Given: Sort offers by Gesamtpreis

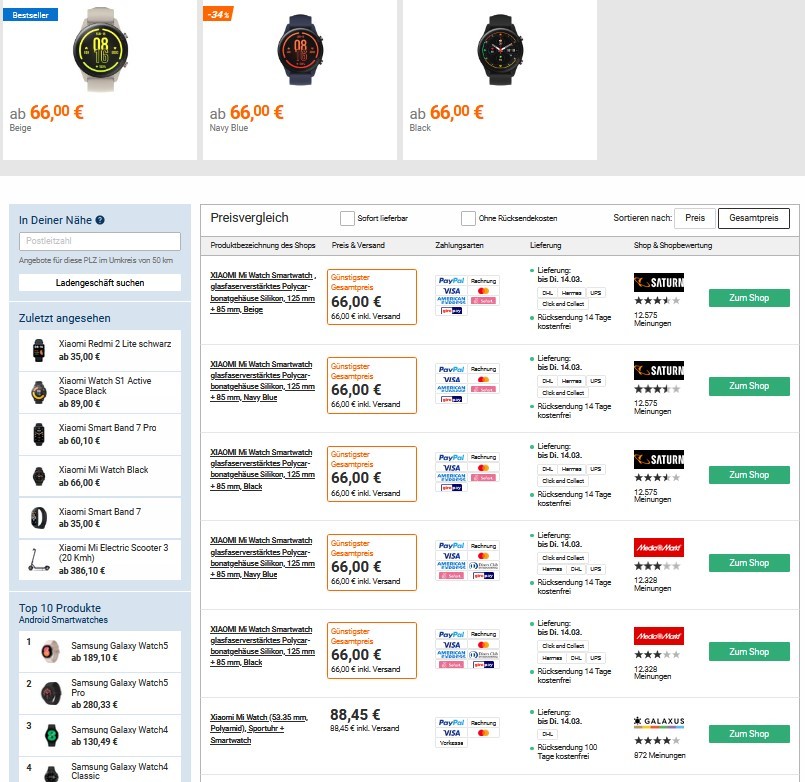Looking at the screenshot, I should [x=754, y=218].
